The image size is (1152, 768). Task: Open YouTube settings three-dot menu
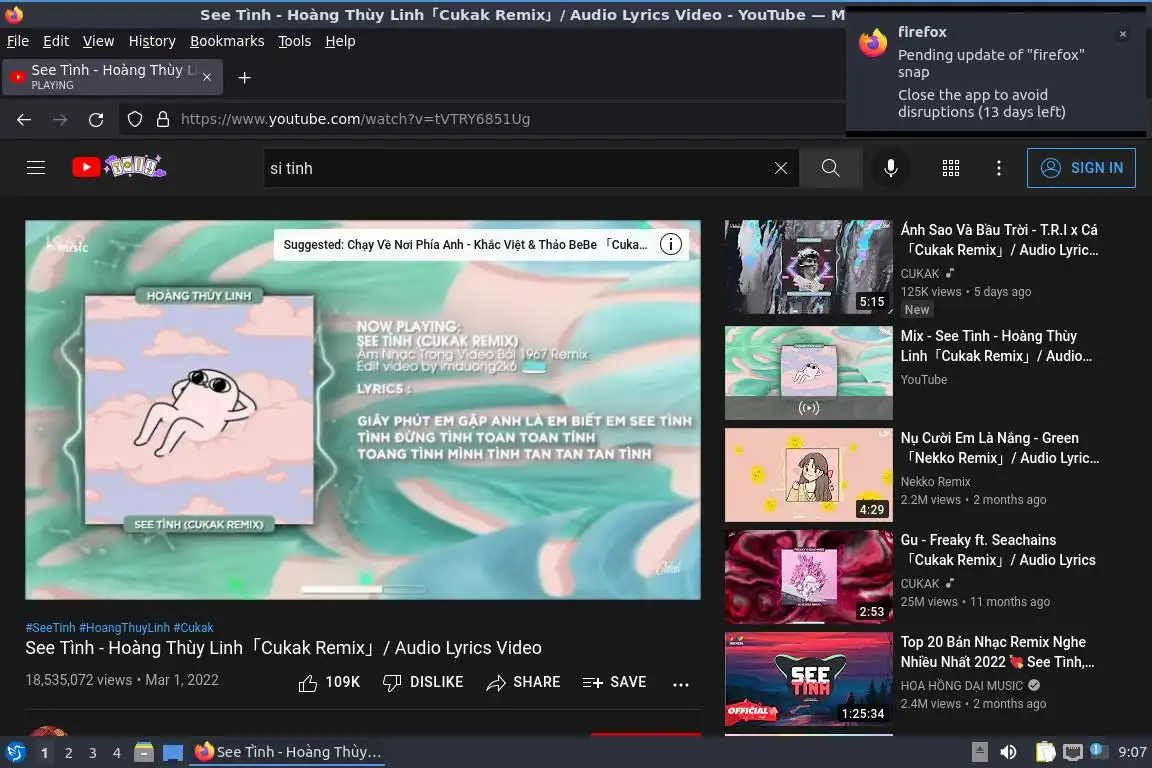[x=998, y=168]
